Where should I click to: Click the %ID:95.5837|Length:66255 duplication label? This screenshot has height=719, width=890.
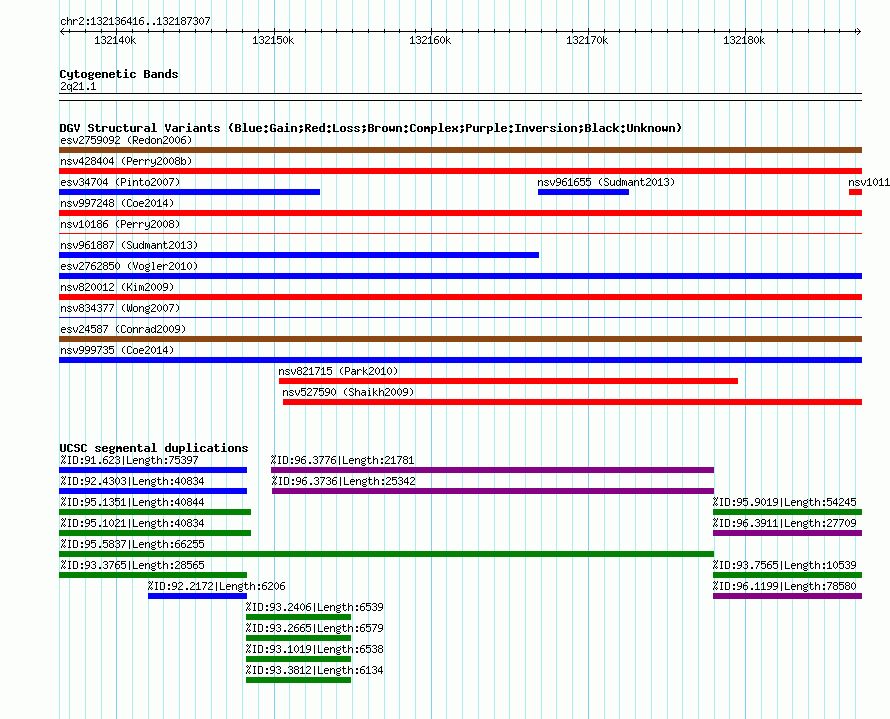[x=132, y=544]
